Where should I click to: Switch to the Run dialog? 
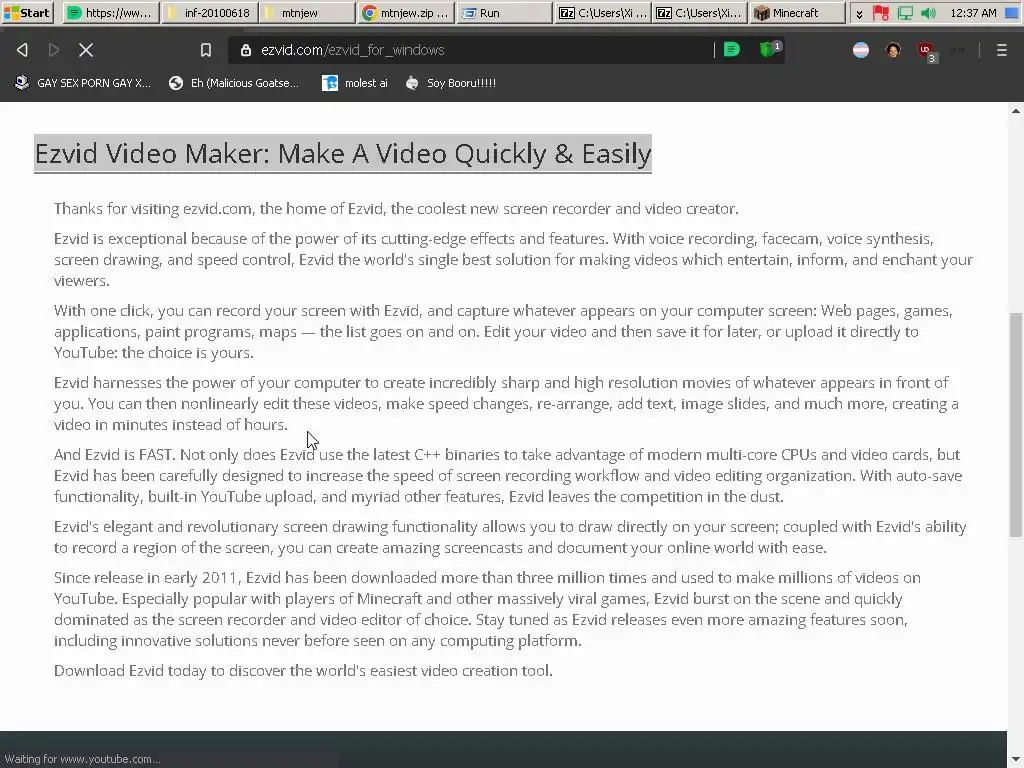point(504,12)
